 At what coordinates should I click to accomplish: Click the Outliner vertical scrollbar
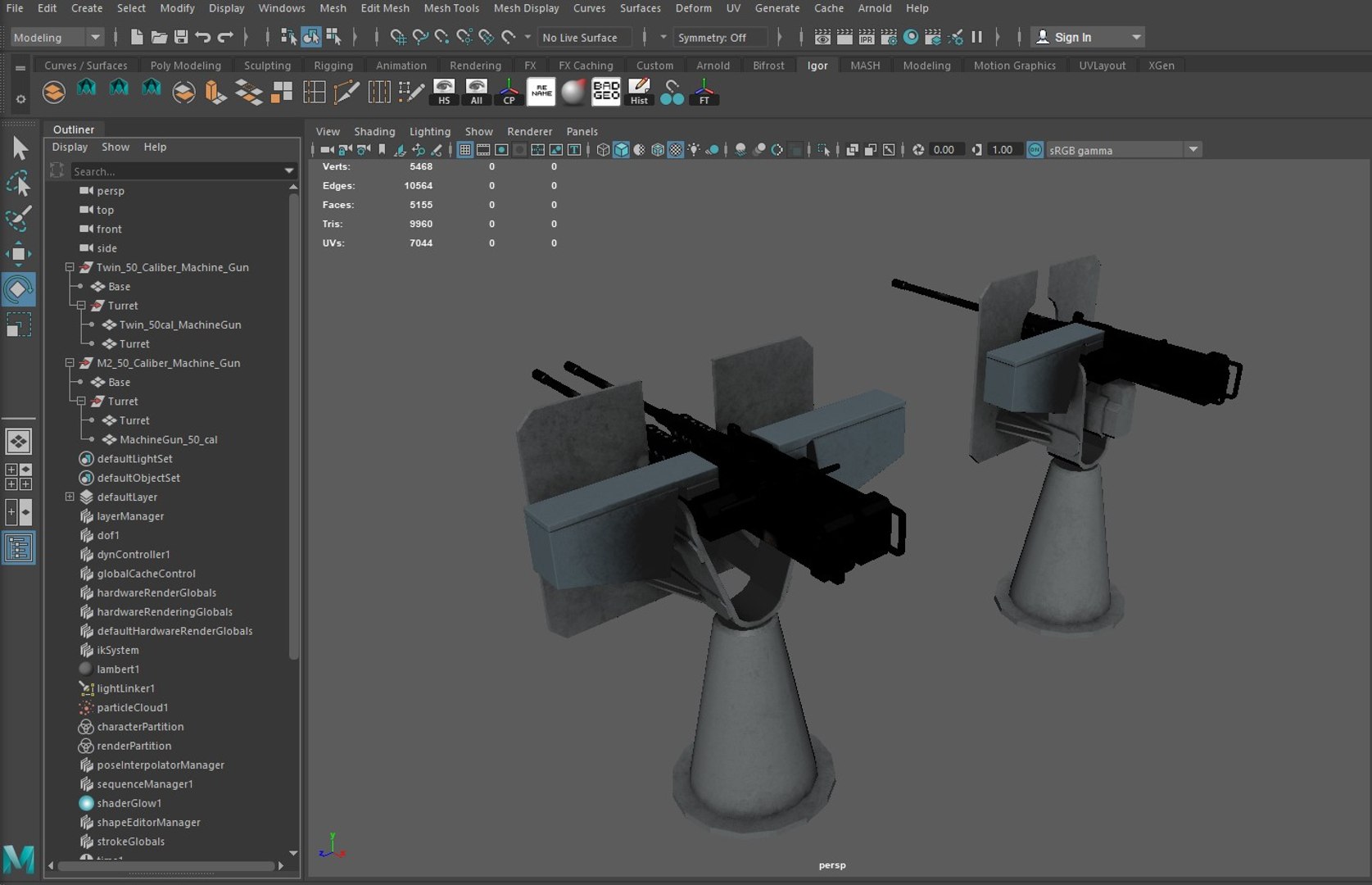coord(293,426)
